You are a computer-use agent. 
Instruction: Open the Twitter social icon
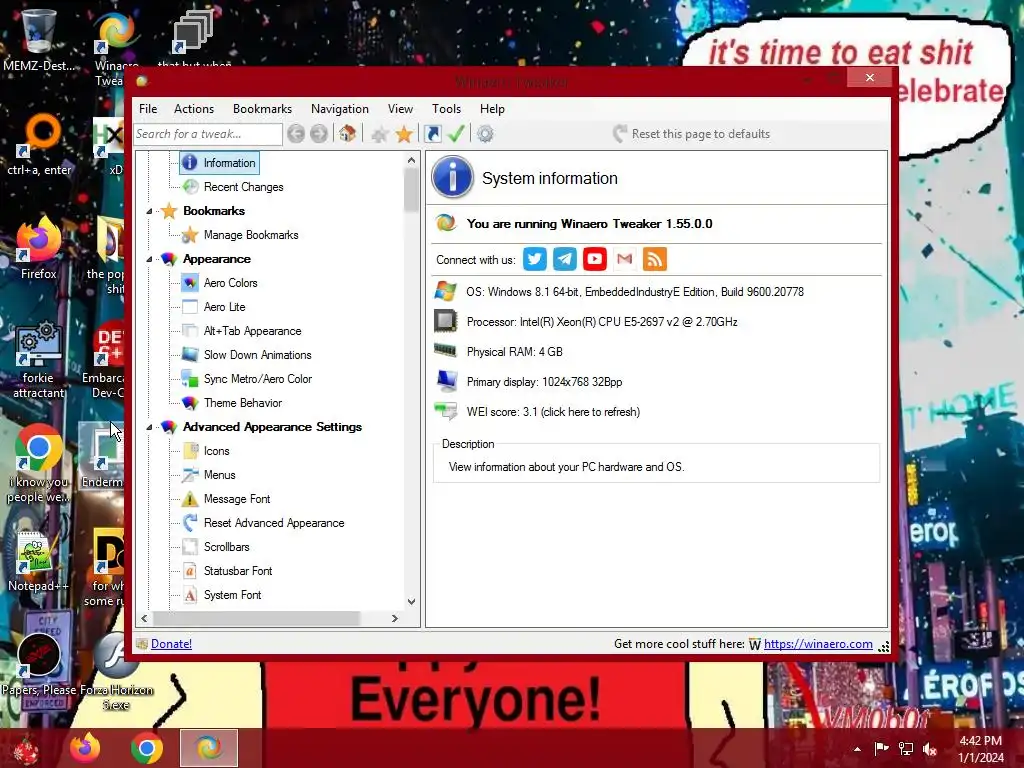pos(535,259)
